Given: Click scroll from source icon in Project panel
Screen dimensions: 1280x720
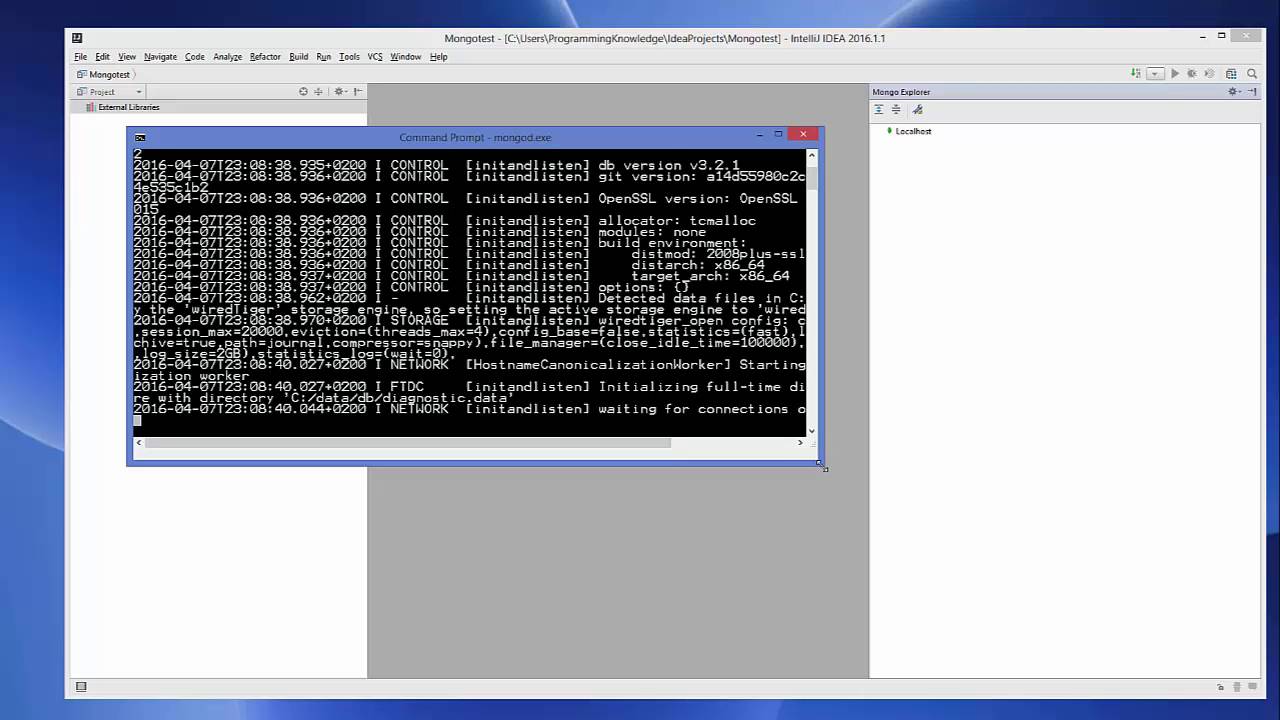Looking at the screenshot, I should coord(303,92).
